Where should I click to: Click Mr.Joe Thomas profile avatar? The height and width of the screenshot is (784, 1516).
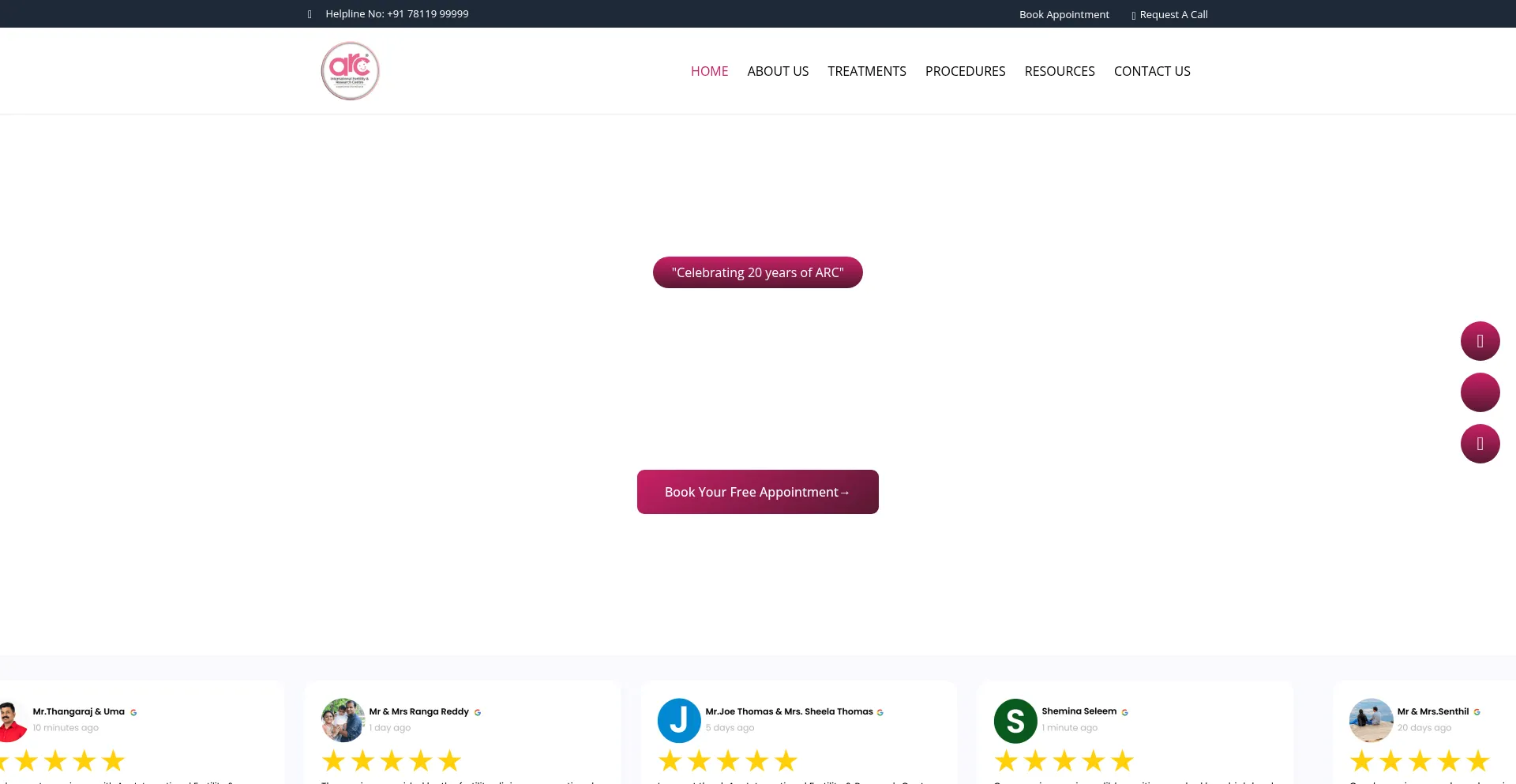pos(679,720)
